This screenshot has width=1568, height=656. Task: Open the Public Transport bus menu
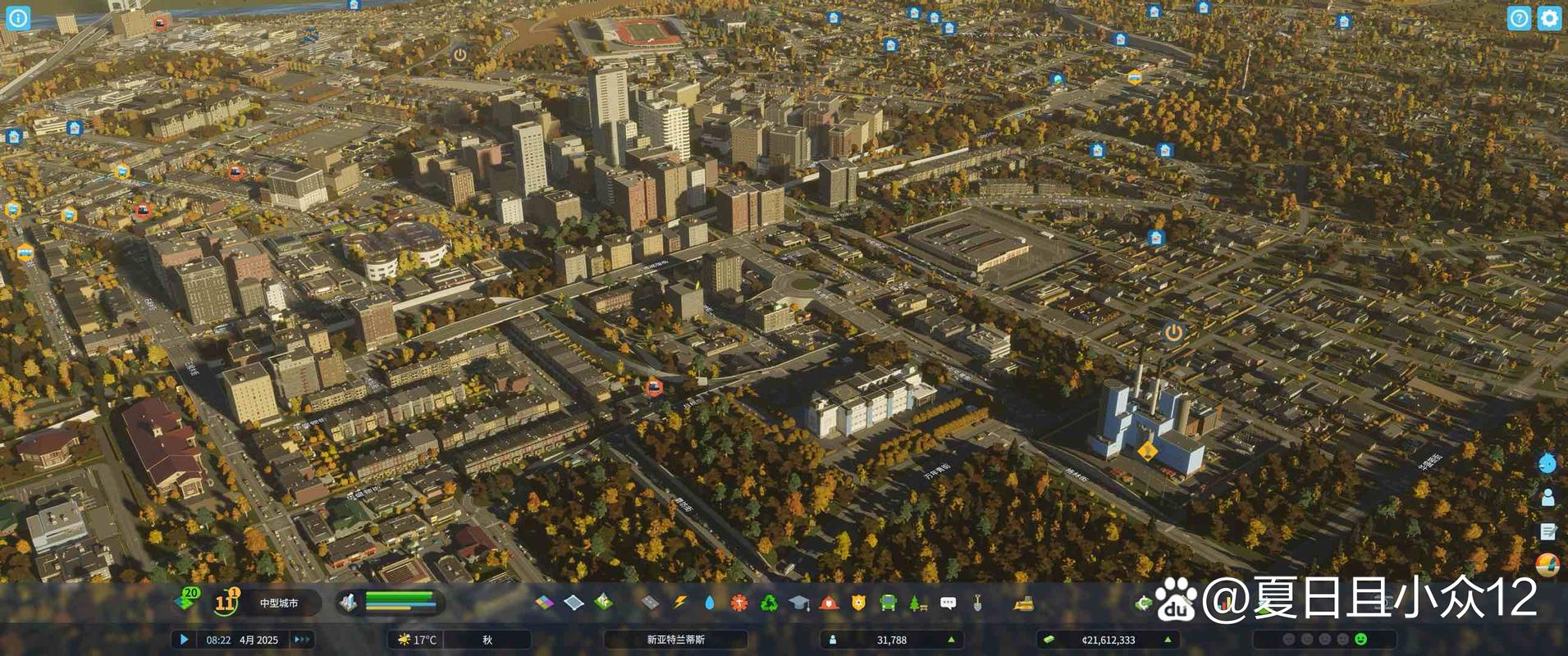point(888,604)
